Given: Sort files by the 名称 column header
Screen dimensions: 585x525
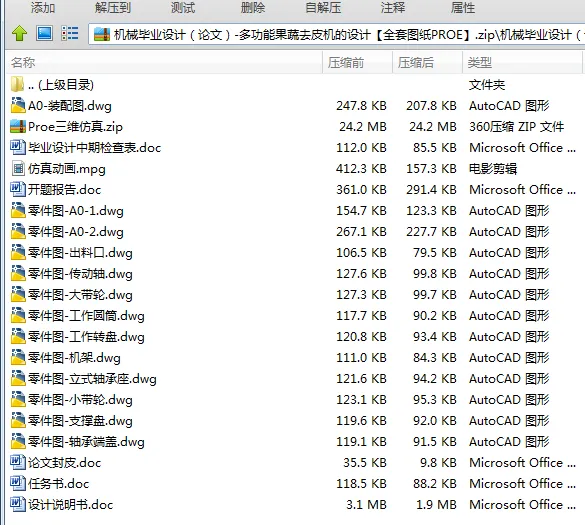Looking at the screenshot, I should pos(164,62).
